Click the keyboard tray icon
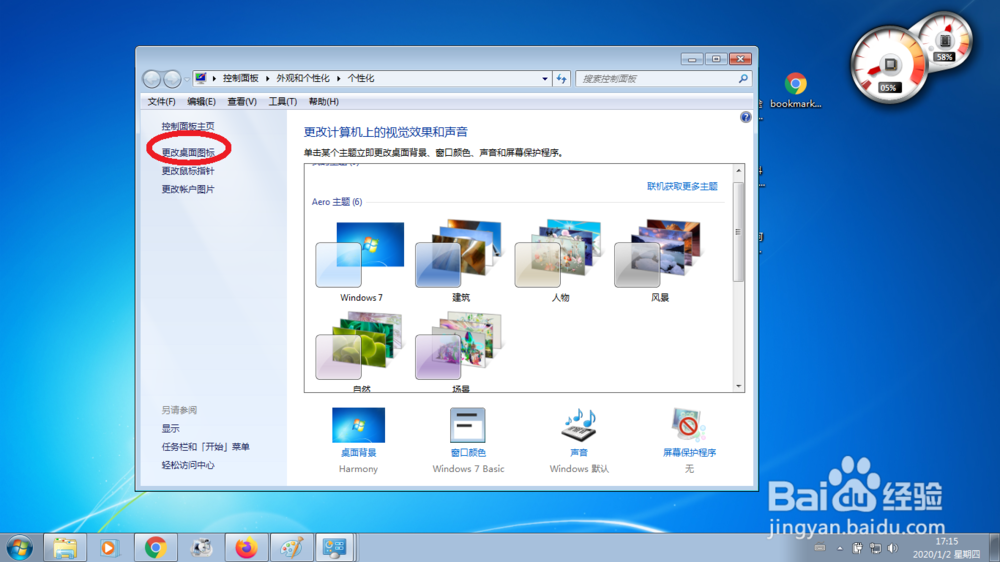1000x562 pixels. coord(820,547)
